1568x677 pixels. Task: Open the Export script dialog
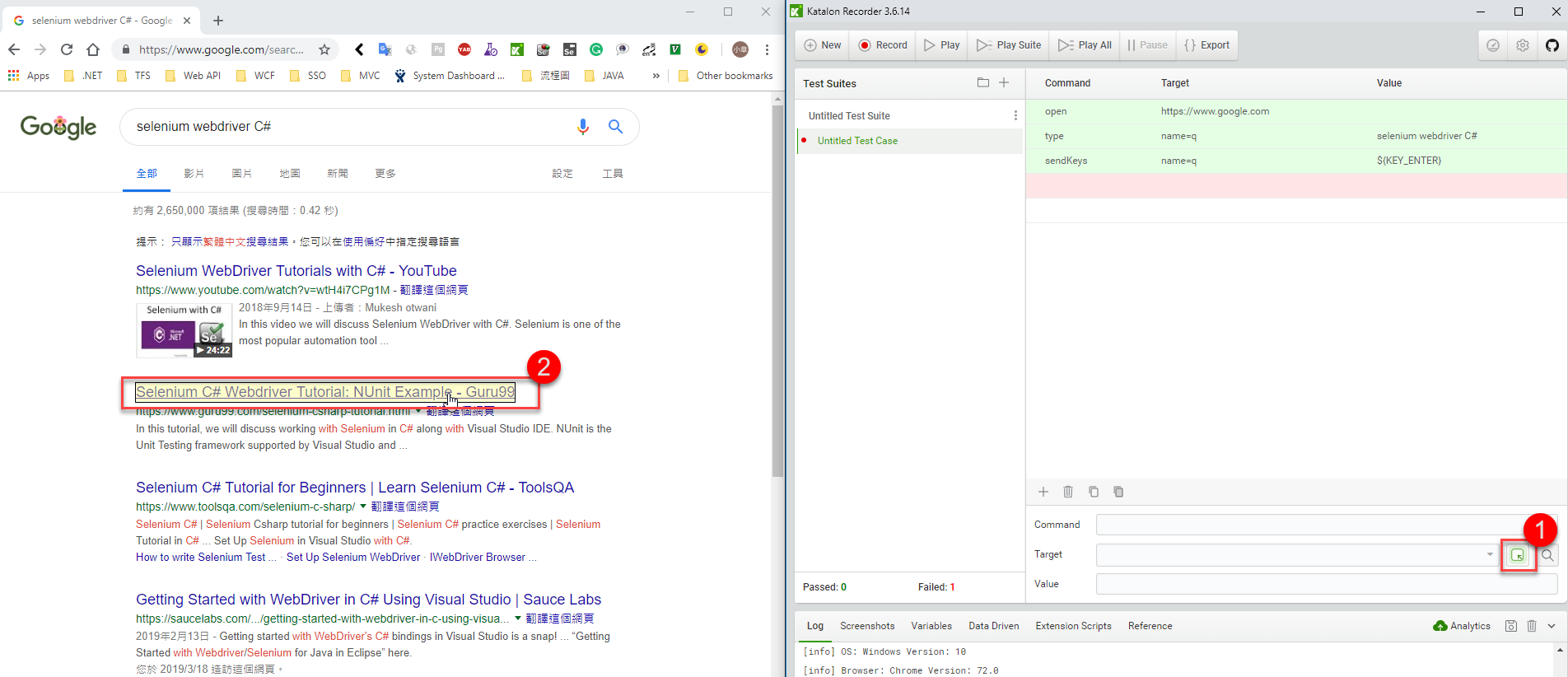(x=1206, y=45)
